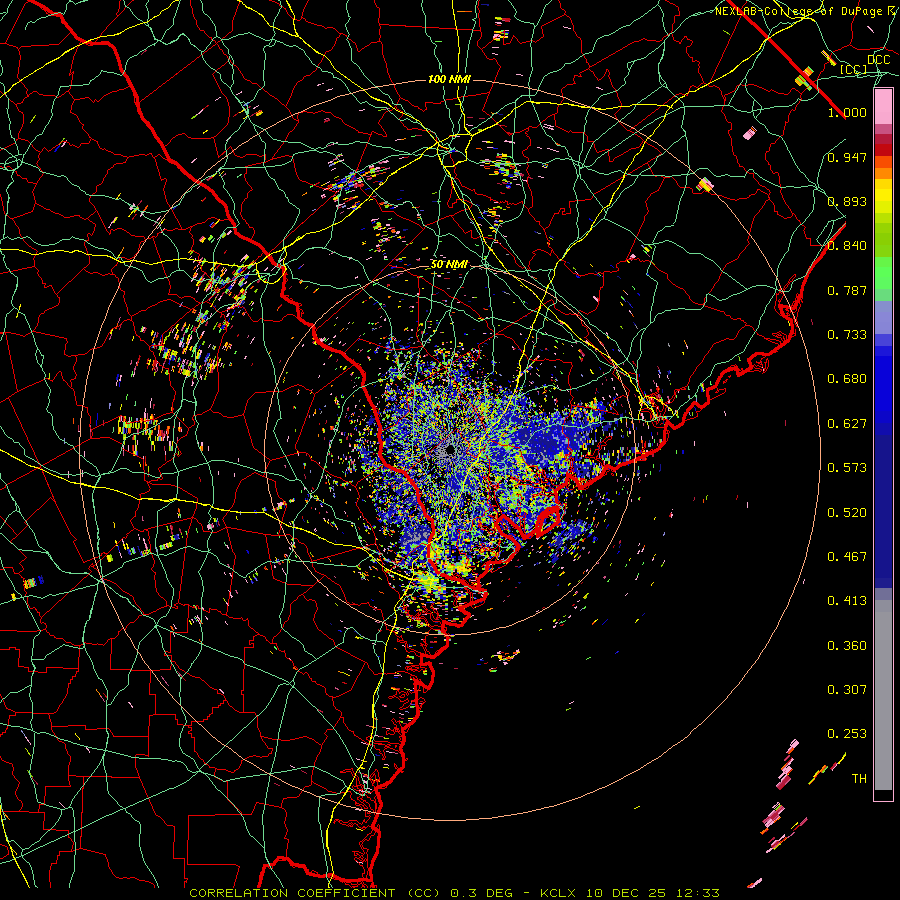Viewport: 900px width, 900px height.
Task: Click the DCC label above the color bar
Action: pyautogui.click(x=879, y=60)
